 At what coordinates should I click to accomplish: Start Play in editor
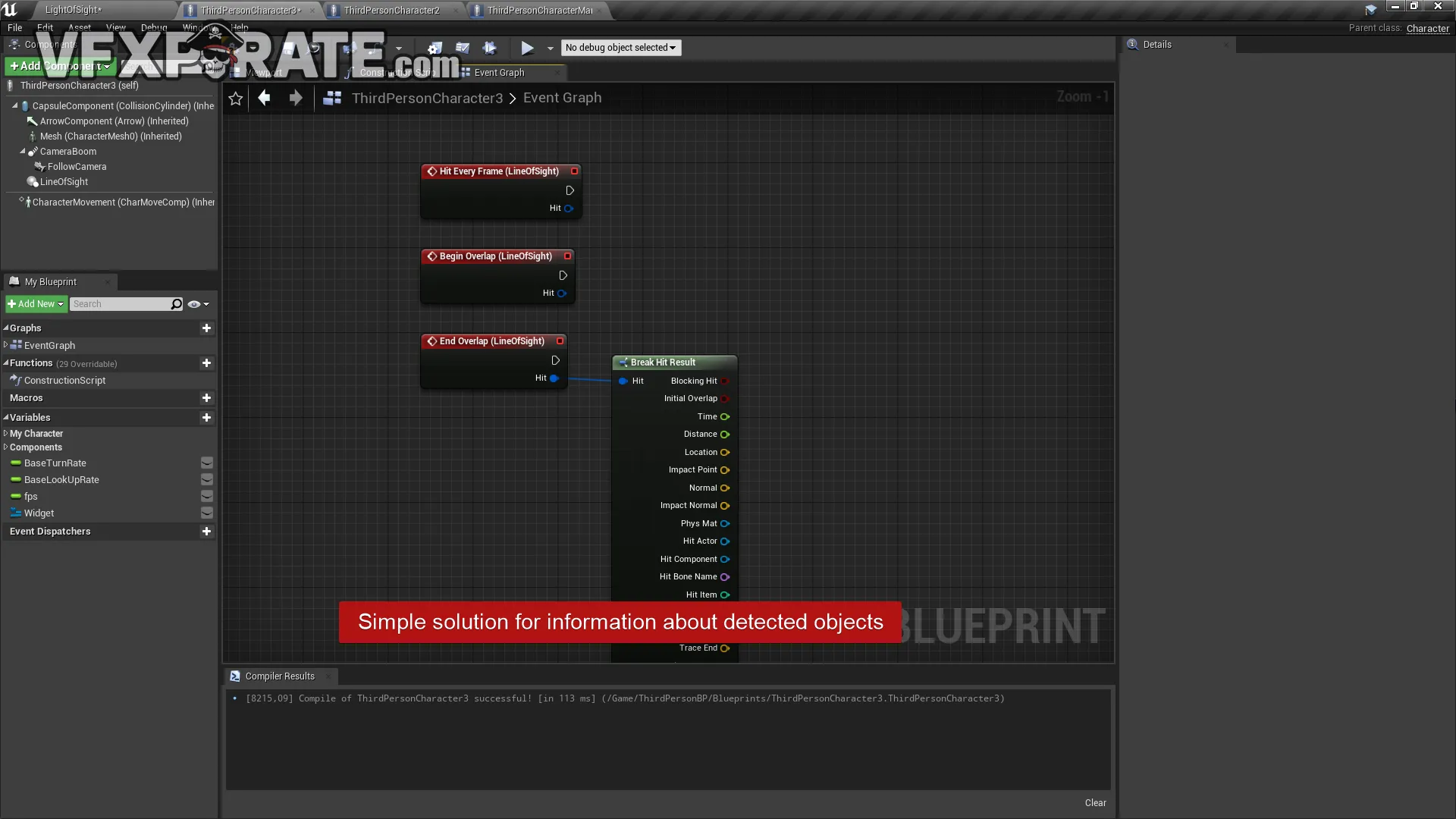tap(527, 48)
